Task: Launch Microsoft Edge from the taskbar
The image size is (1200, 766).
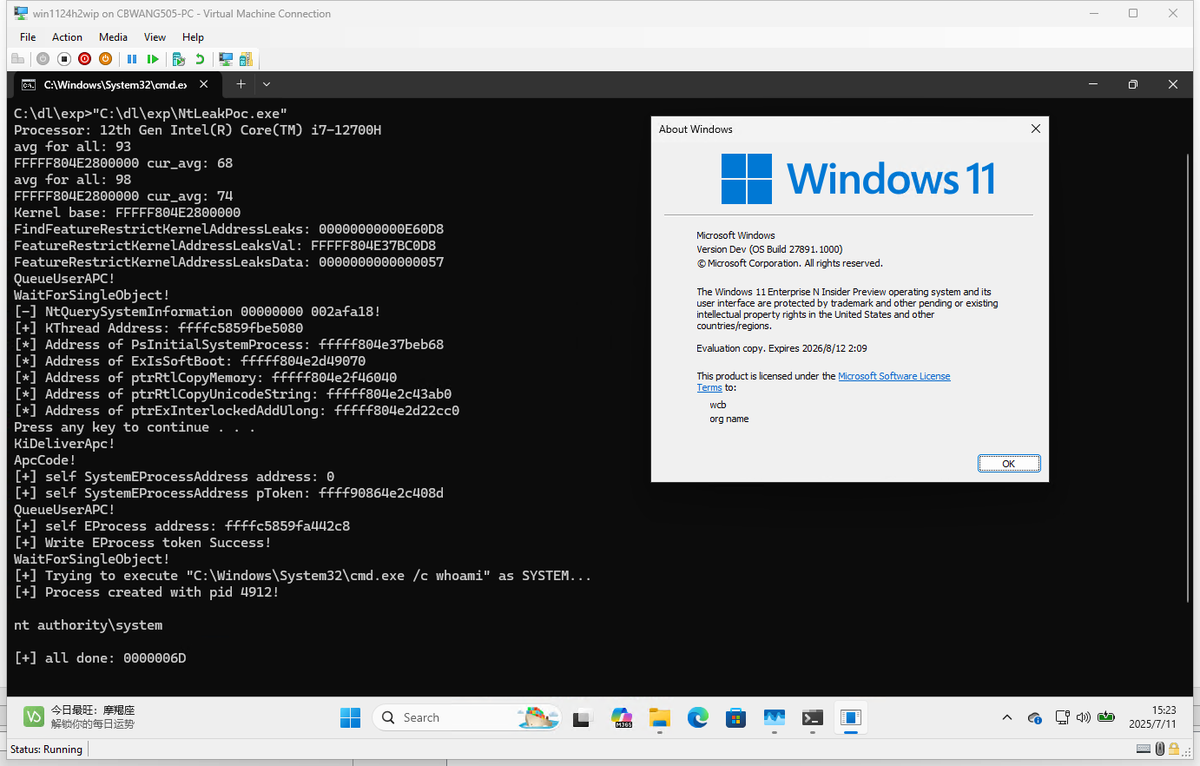Action: [698, 717]
